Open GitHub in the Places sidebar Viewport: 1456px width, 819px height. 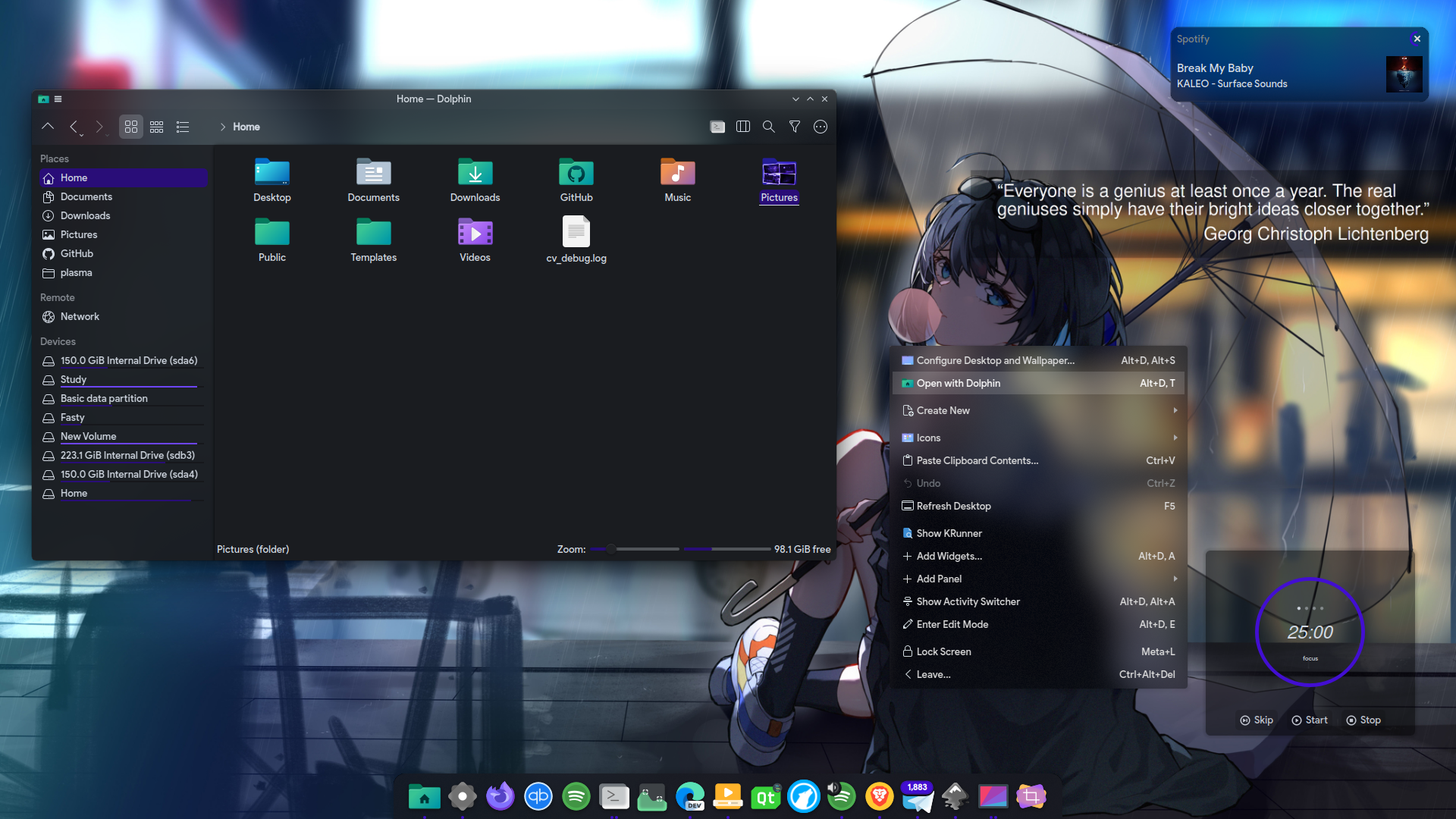tap(123, 253)
